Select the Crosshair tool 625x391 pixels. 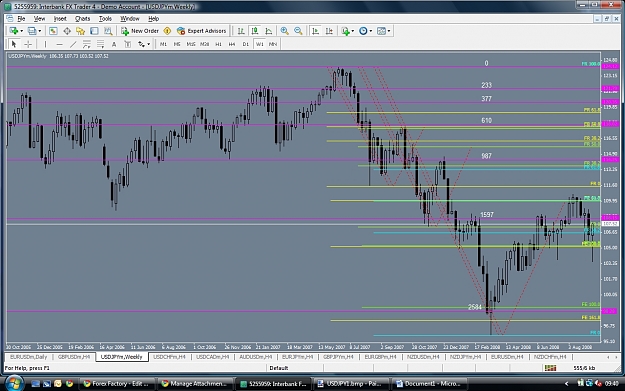tap(28, 44)
